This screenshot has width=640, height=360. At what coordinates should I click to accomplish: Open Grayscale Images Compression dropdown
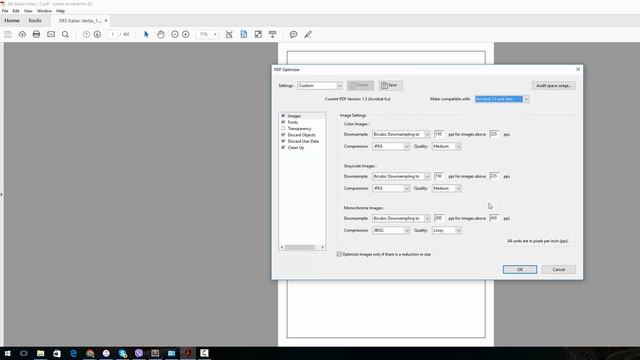[391, 188]
